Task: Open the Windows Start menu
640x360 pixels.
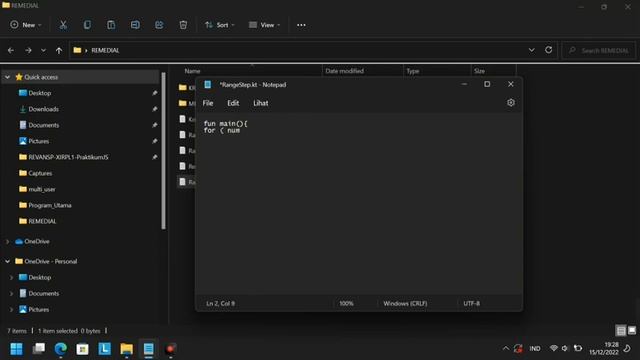Action: click(x=16, y=349)
